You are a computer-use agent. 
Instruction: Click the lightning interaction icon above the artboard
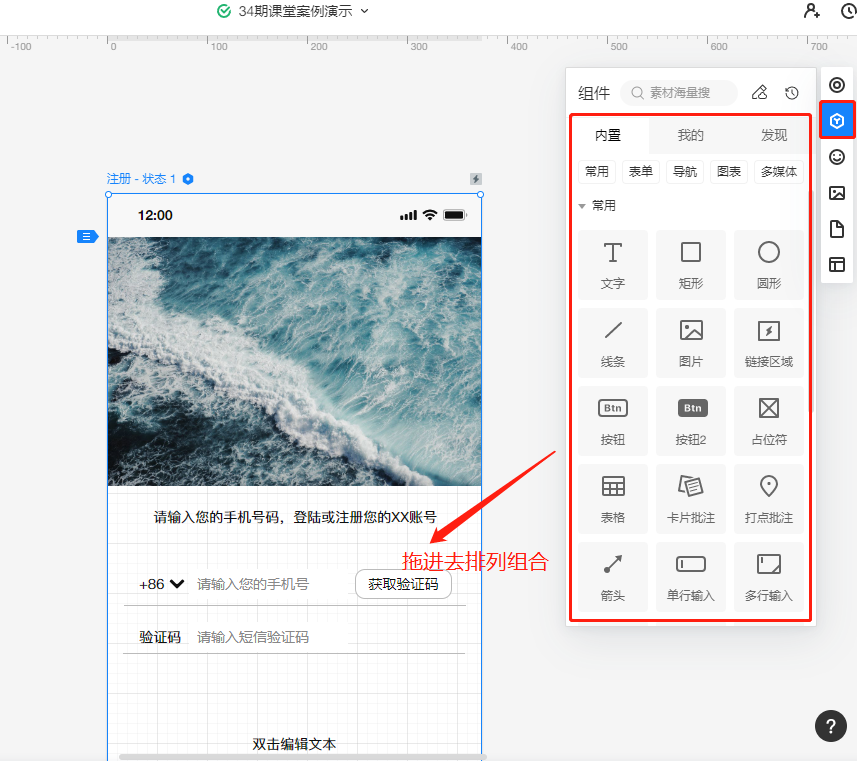(476, 179)
